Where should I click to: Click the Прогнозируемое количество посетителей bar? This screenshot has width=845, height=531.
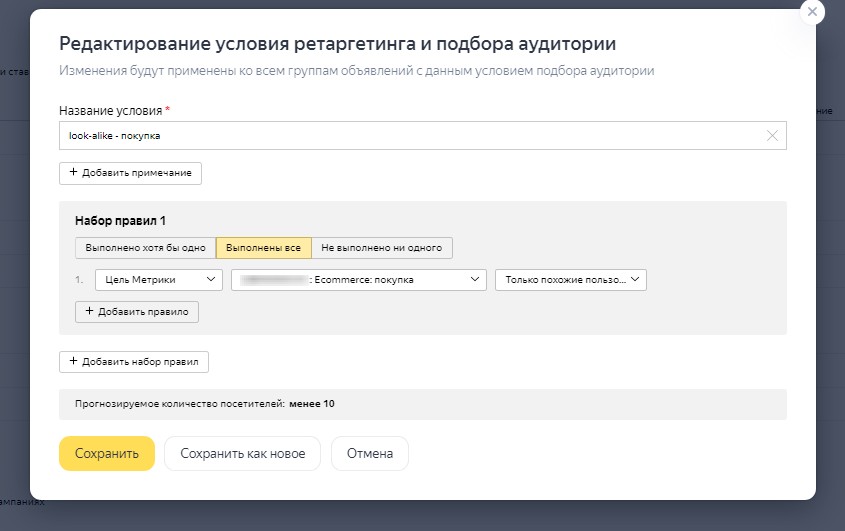(x=422, y=404)
